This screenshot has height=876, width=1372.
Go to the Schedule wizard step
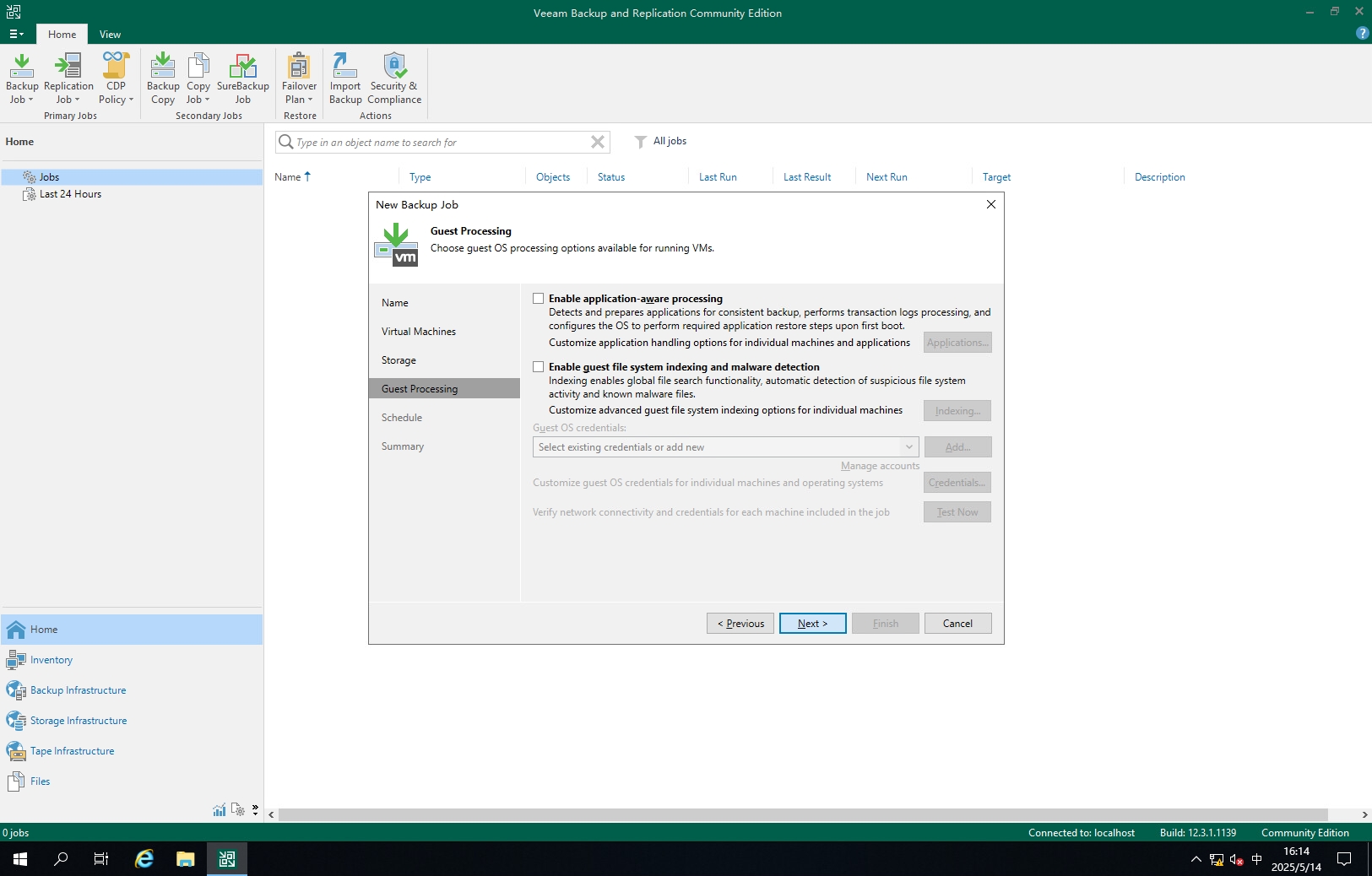click(402, 418)
